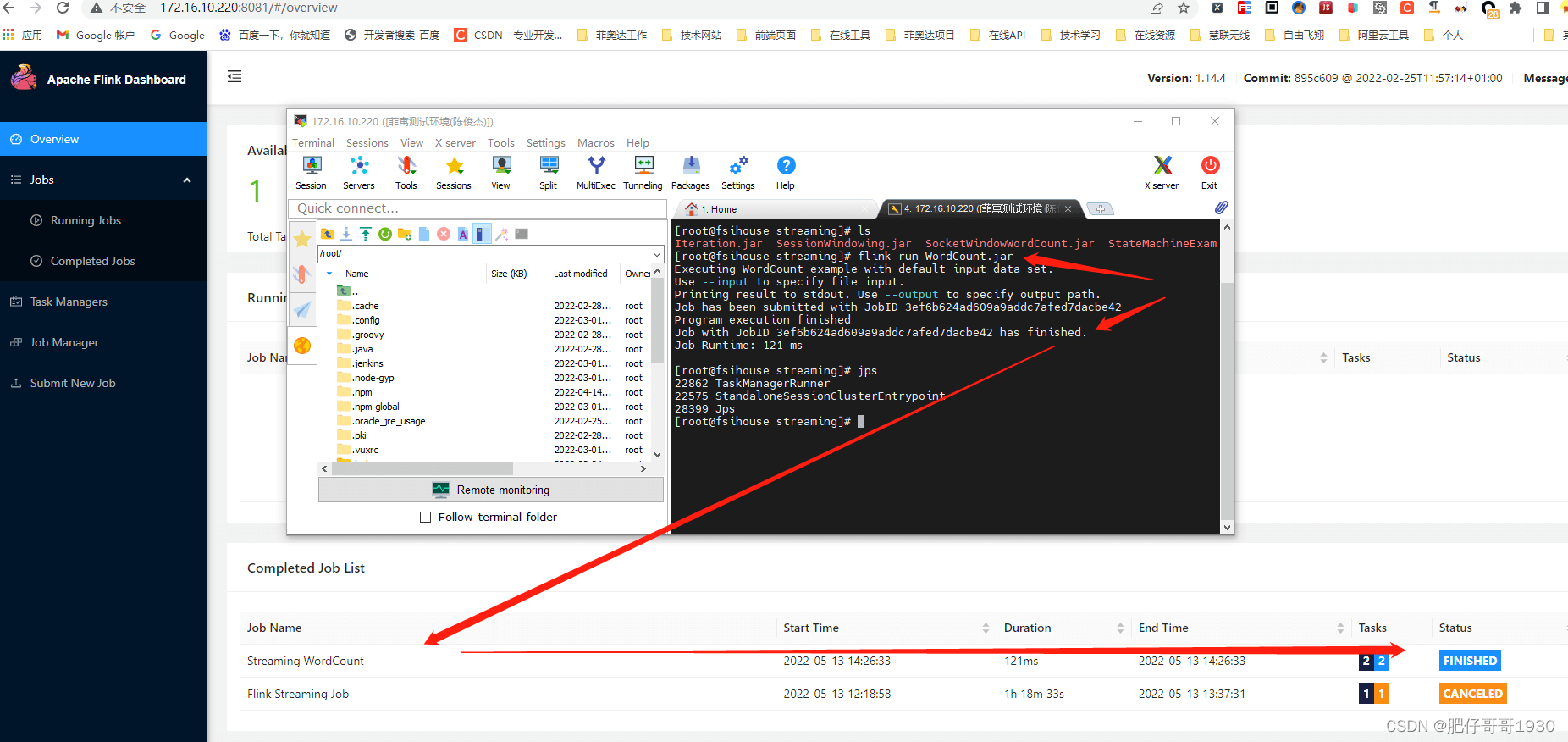Go to Task Managers page
Screen dimensions: 1568x742
pos(69,302)
